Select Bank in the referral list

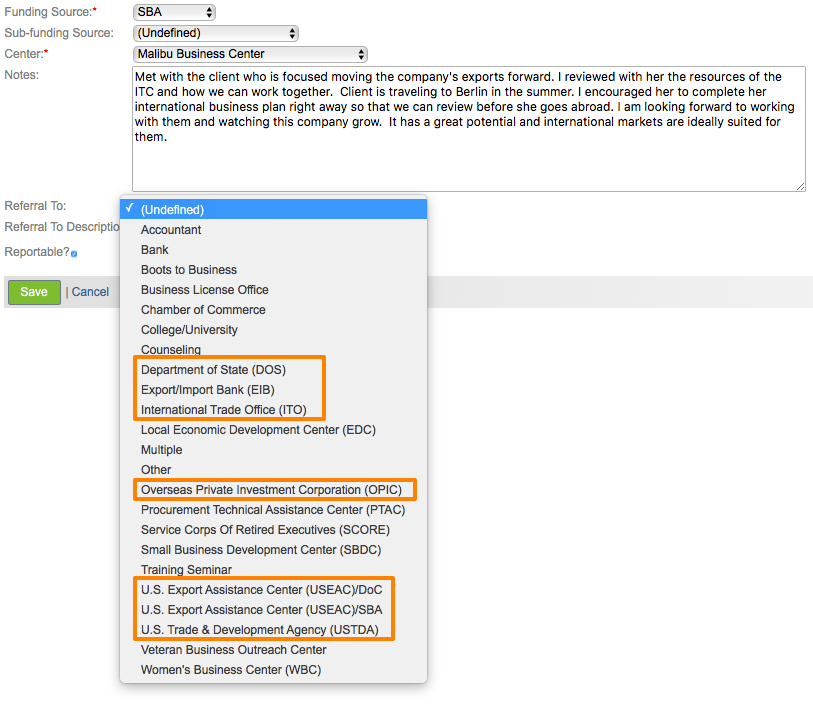[155, 250]
